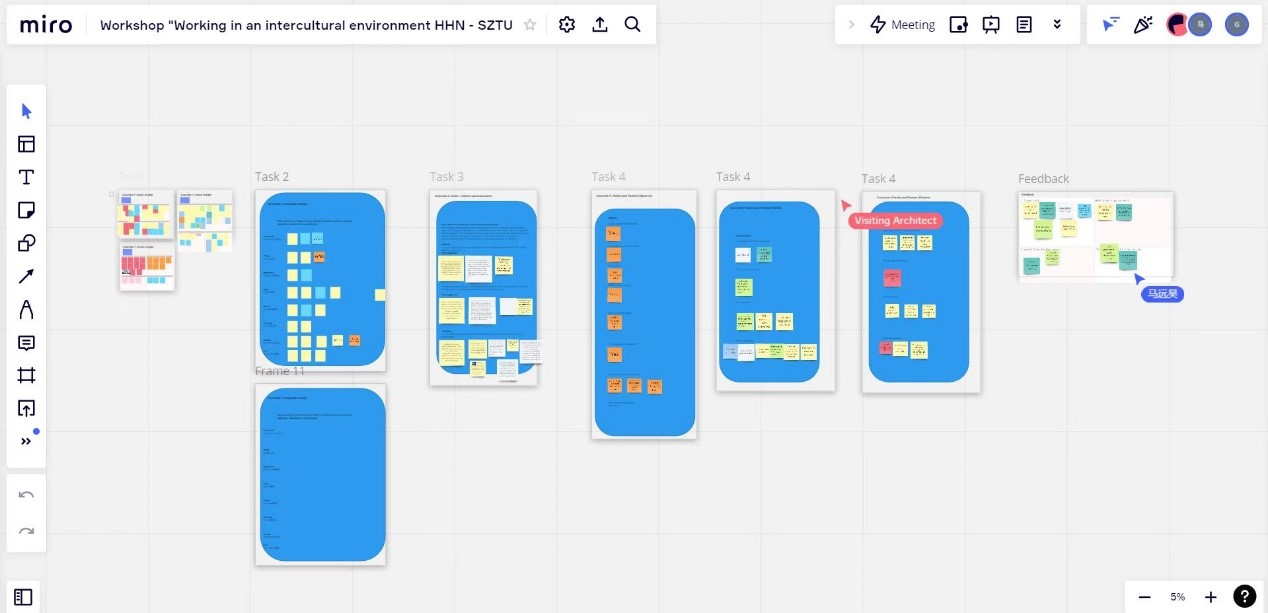This screenshot has height=613, width=1268.
Task: Click the zoom in plus button
Action: [x=1210, y=597]
